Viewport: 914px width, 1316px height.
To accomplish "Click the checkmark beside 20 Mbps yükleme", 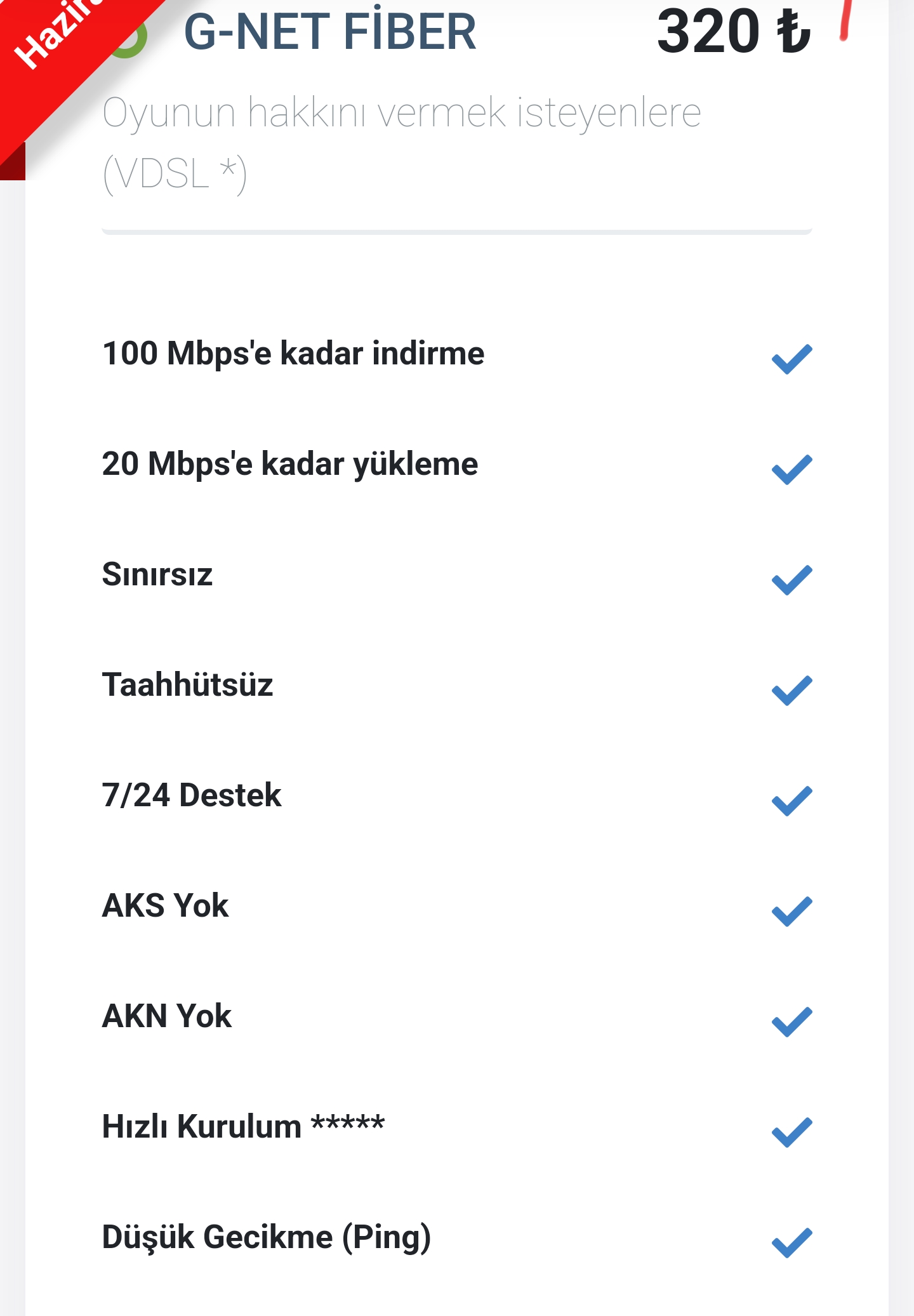I will point(791,470).
